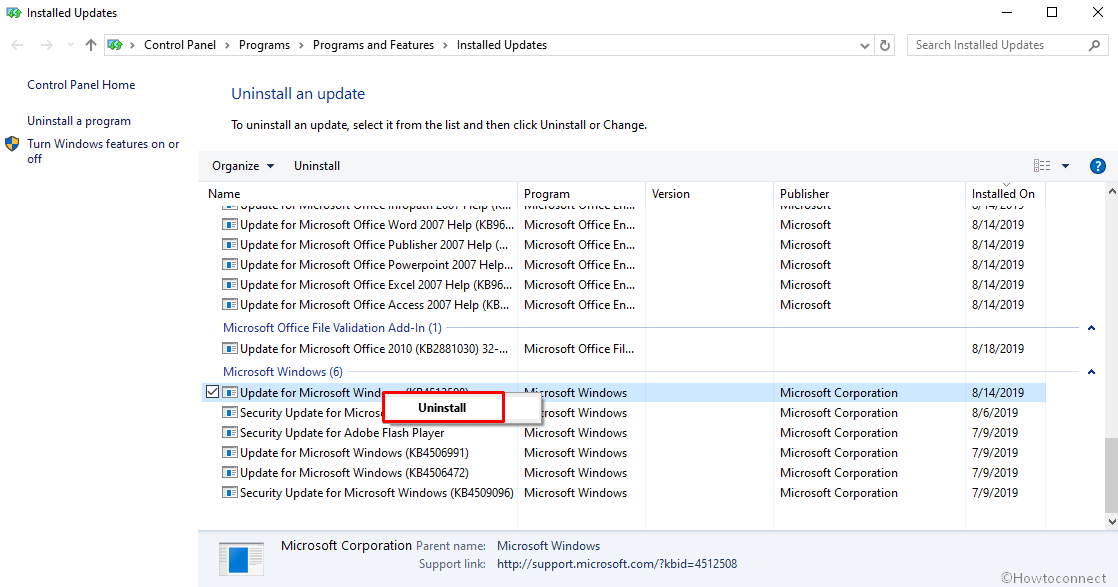
Task: Click icon of KB4506991 update row
Action: pos(230,453)
